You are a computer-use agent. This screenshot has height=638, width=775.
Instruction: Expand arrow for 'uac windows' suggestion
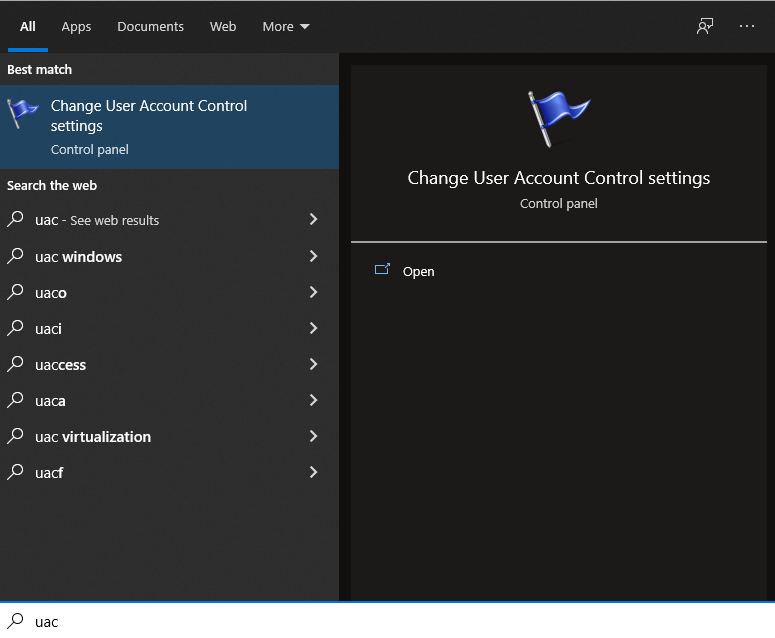coord(313,256)
